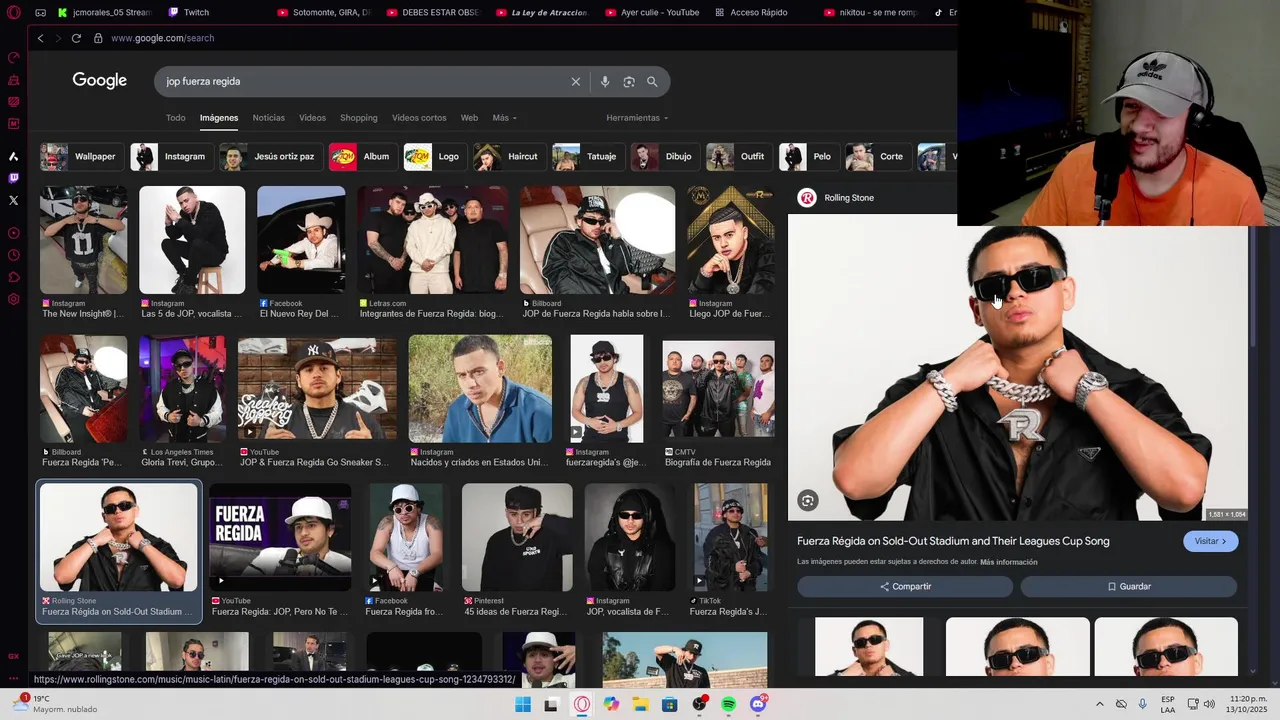1280x720 pixels.
Task: Select the Tatuaje filter chip
Action: (x=587, y=157)
